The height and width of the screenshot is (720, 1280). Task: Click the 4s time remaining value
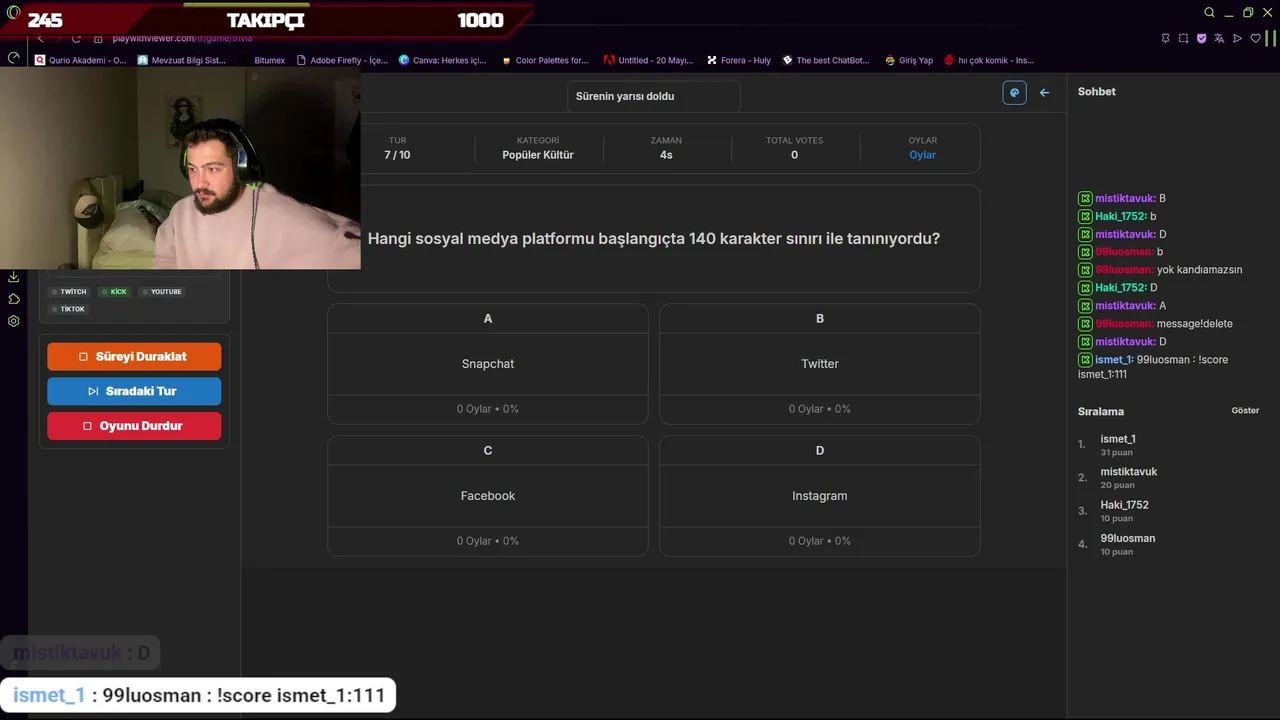click(666, 155)
